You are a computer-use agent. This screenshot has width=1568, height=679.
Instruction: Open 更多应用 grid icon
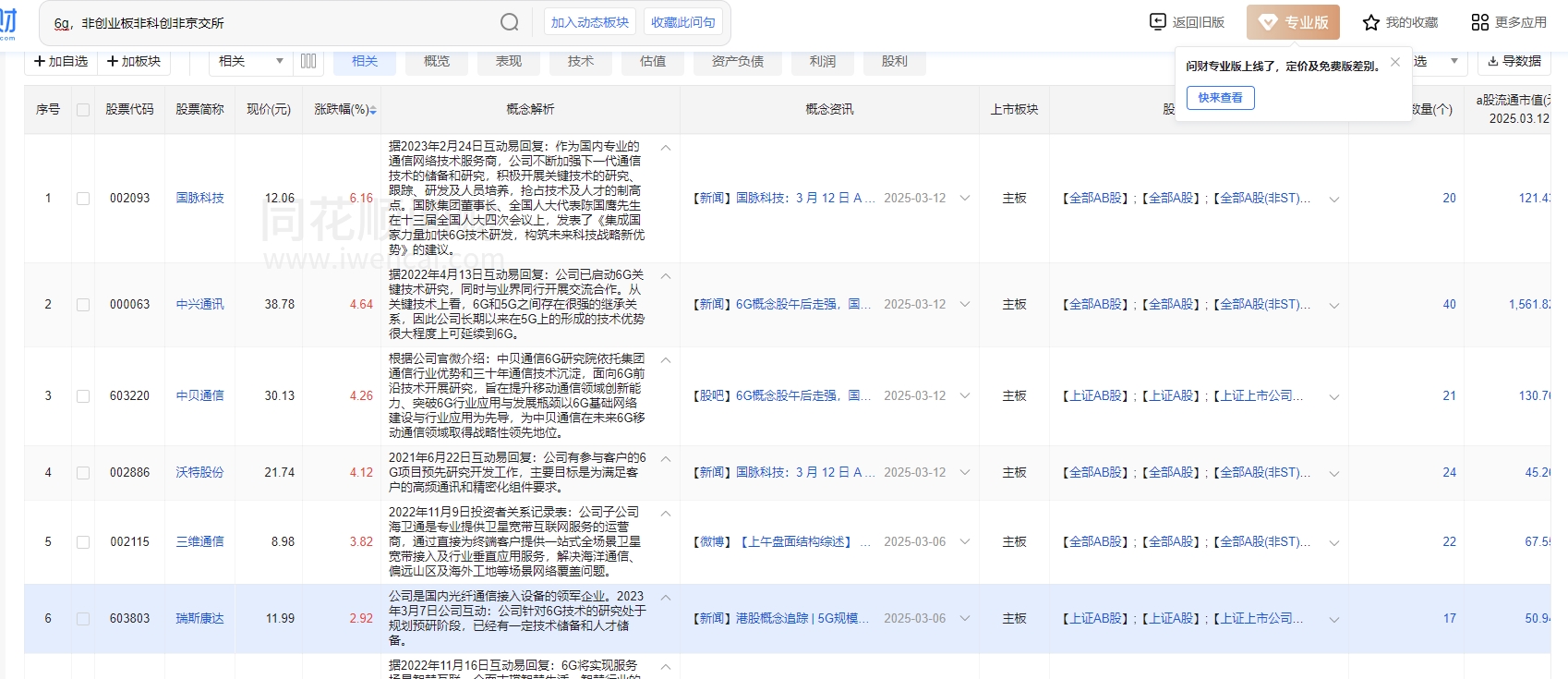click(1479, 22)
